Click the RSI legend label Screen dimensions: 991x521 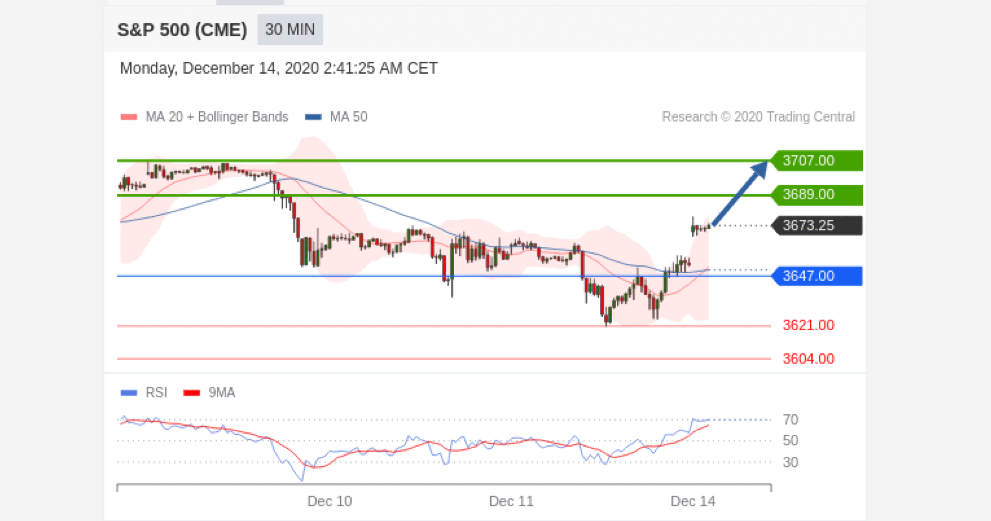tap(156, 393)
